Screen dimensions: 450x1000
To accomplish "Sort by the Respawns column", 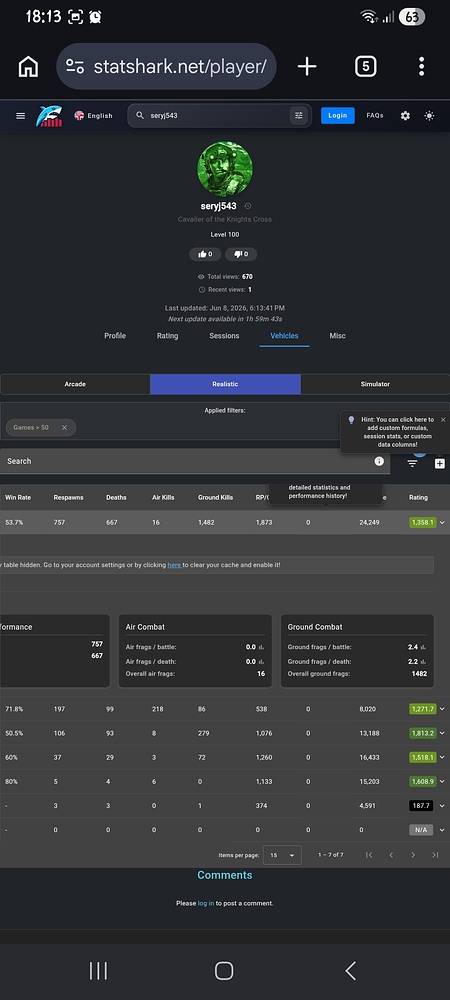I will pyautogui.click(x=68, y=497).
